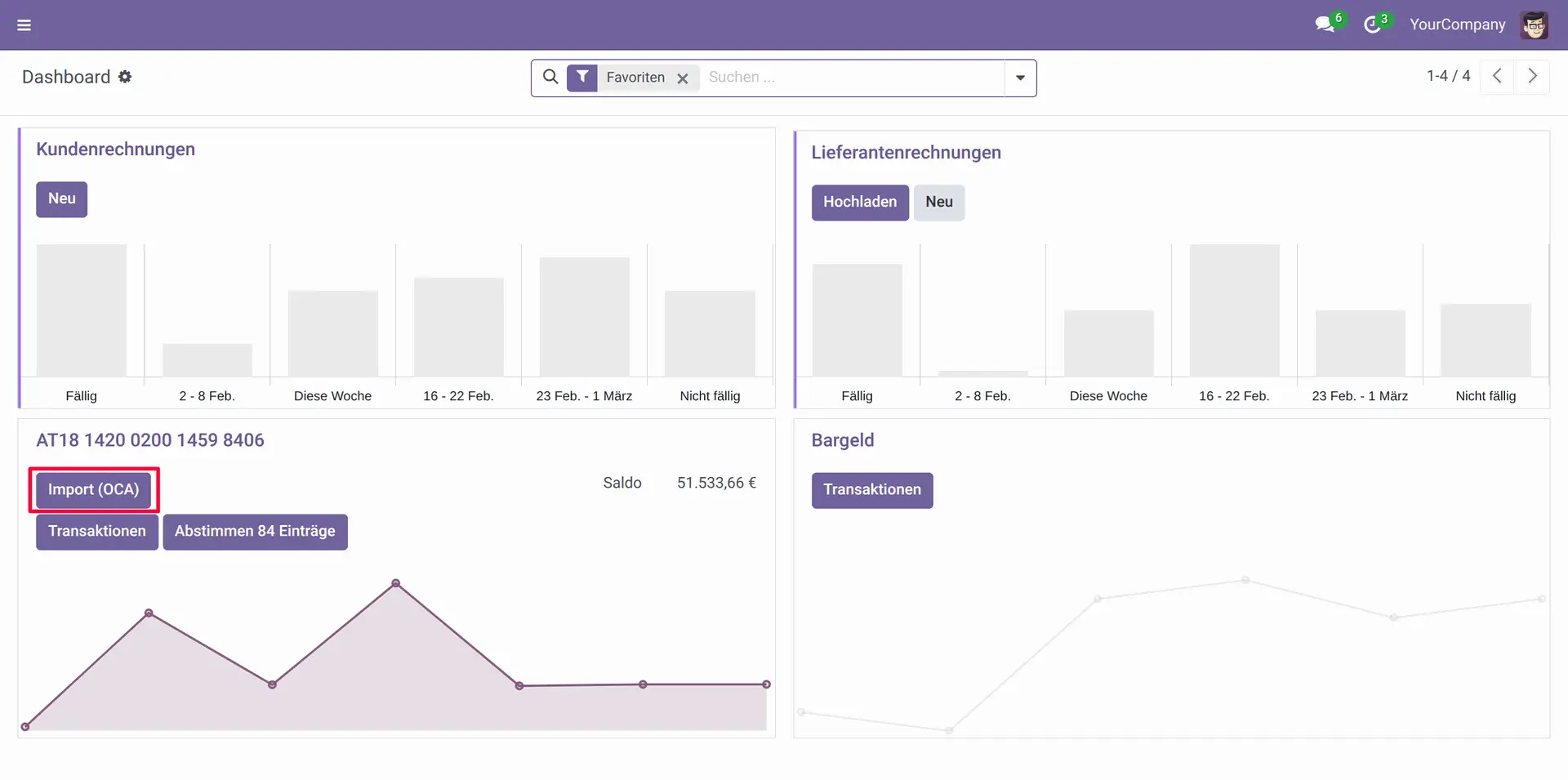Click Neu under Kundenrechnungen

(x=61, y=199)
